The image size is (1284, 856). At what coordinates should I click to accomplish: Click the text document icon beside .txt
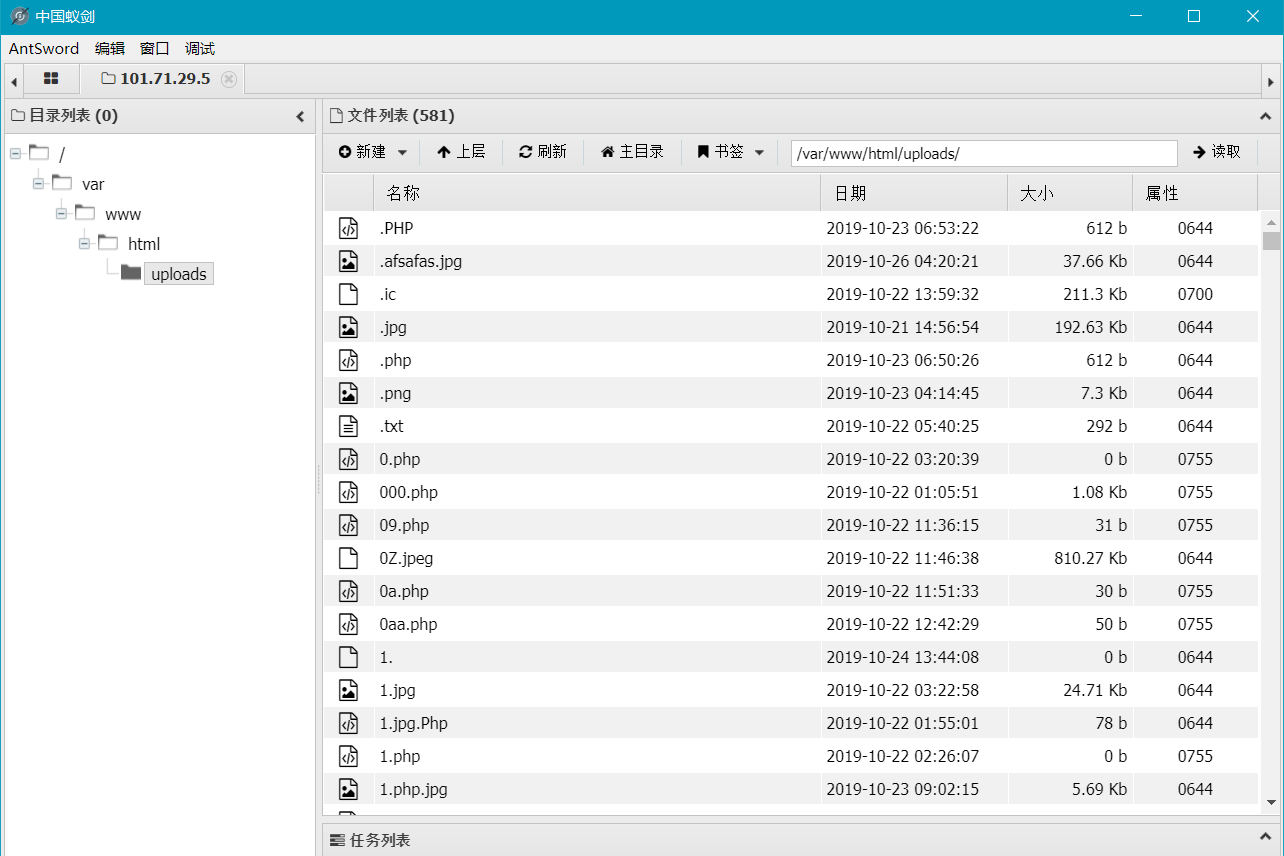(348, 426)
